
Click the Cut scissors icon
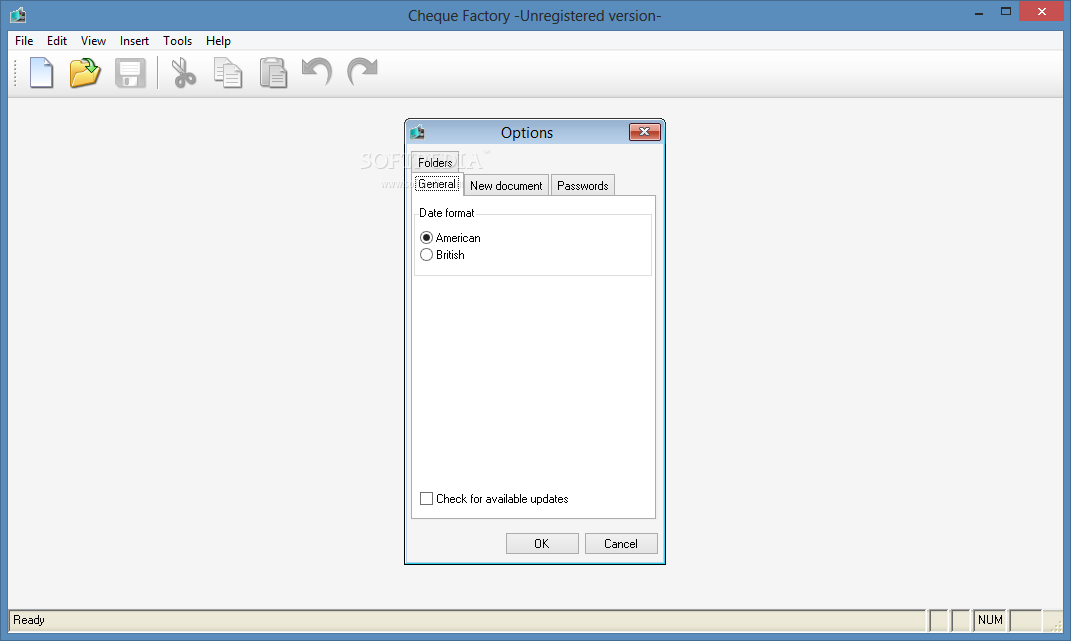(183, 73)
